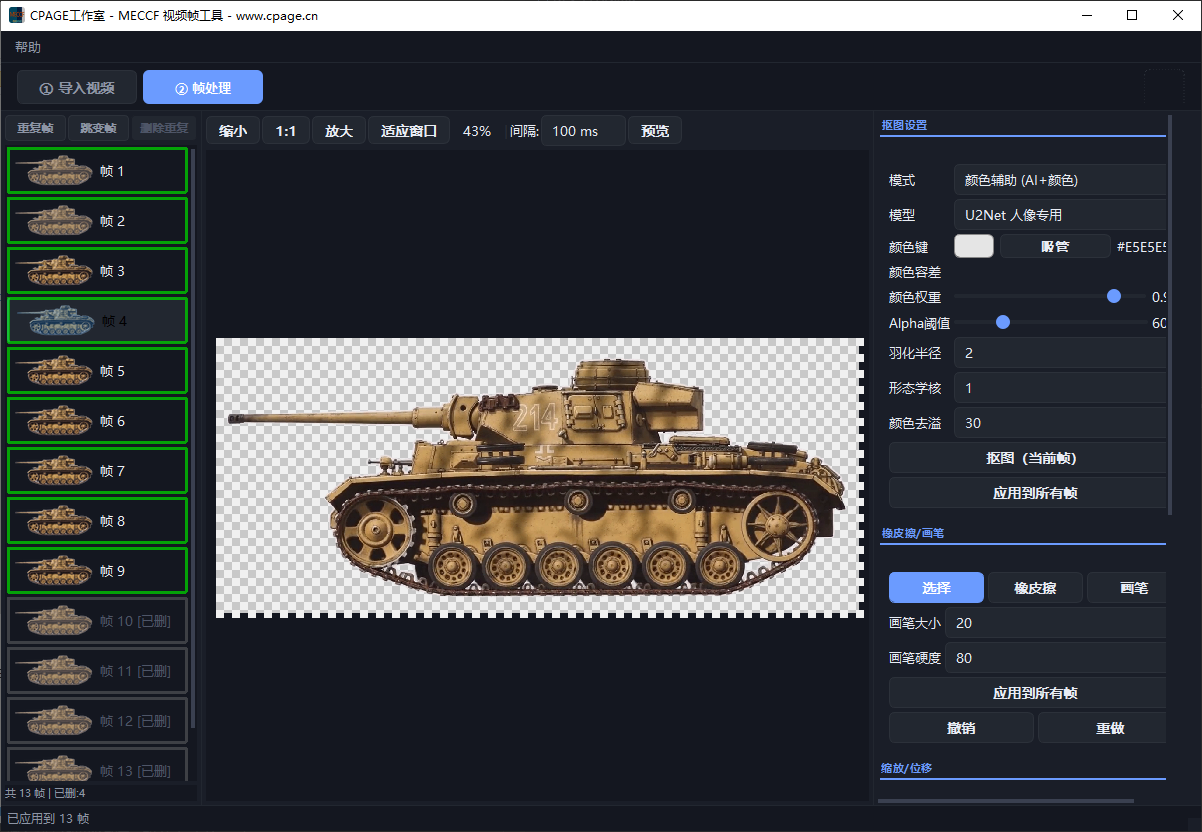This screenshot has height=832, width=1202.
Task: Set zoom to 1:1
Action: coord(286,131)
